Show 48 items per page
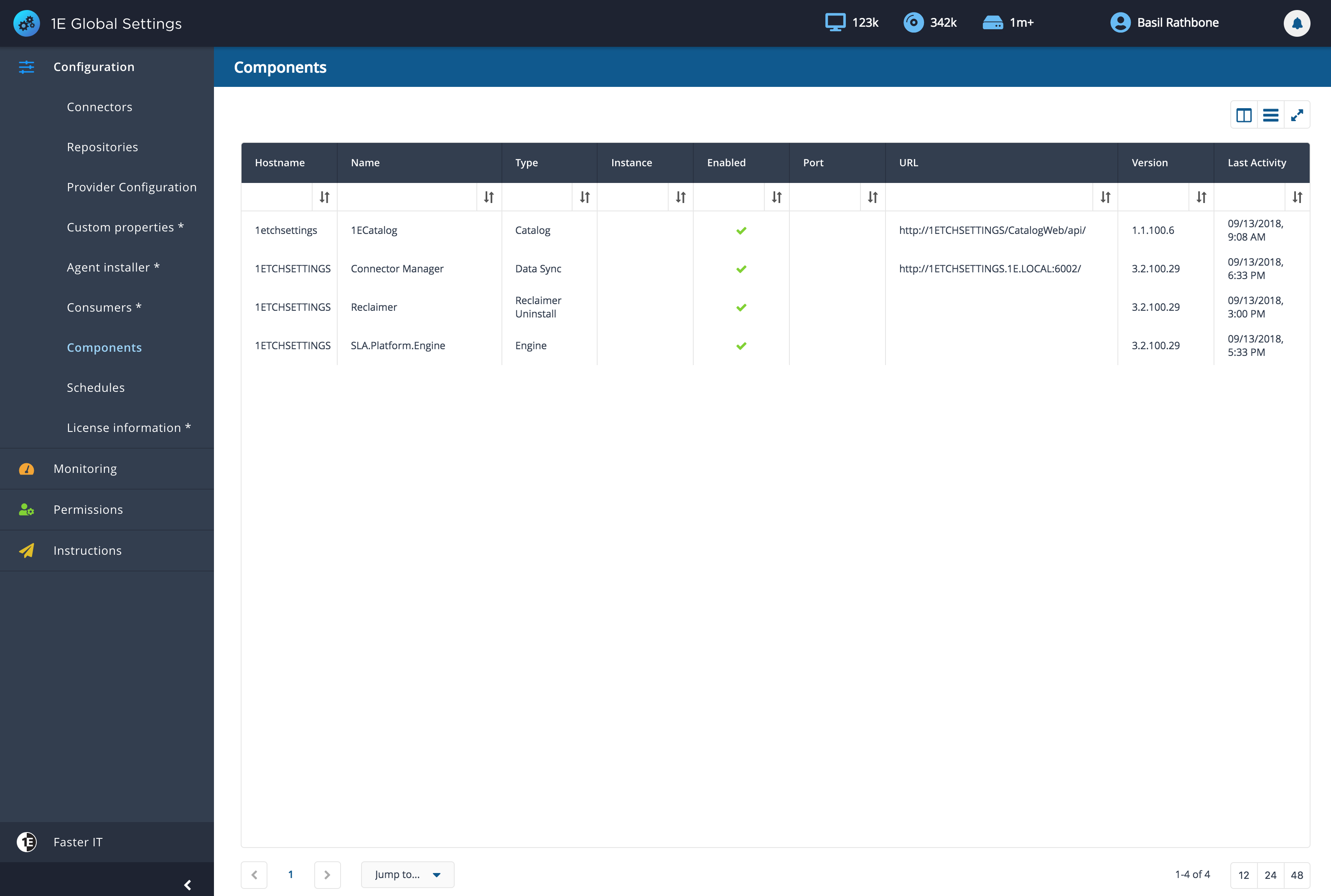The height and width of the screenshot is (896, 1331). pos(1297,875)
